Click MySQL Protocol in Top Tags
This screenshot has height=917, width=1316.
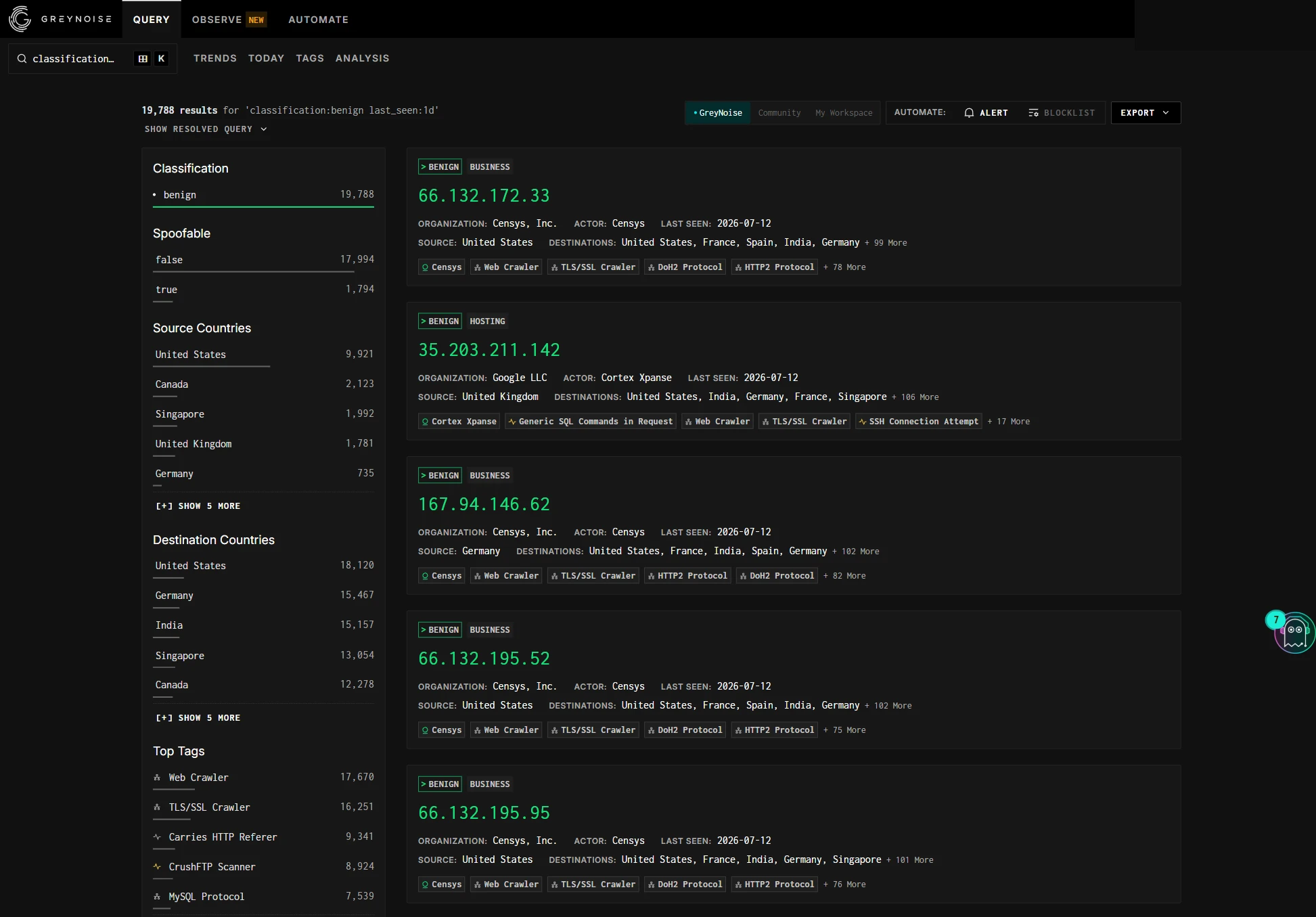click(264, 897)
